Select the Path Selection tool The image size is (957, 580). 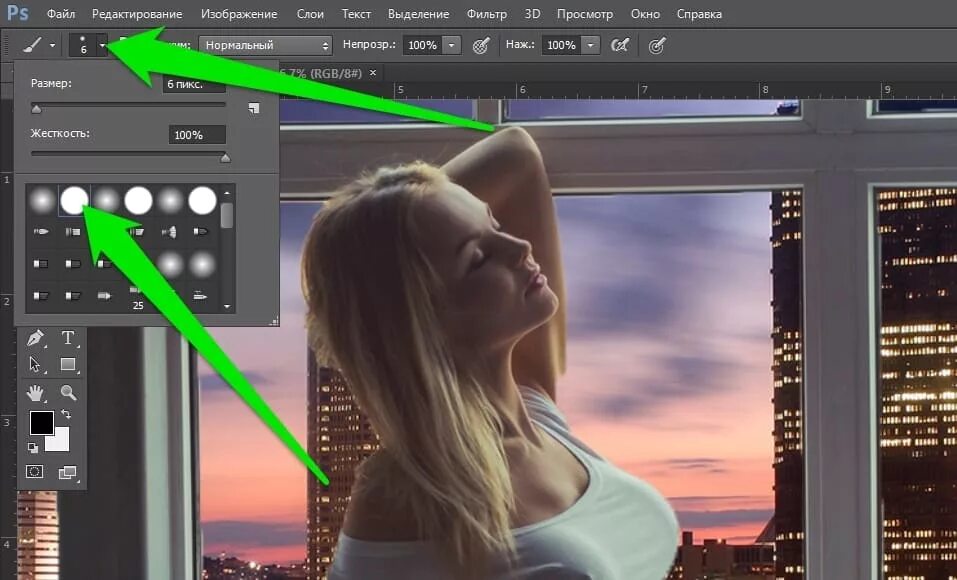click(x=35, y=364)
